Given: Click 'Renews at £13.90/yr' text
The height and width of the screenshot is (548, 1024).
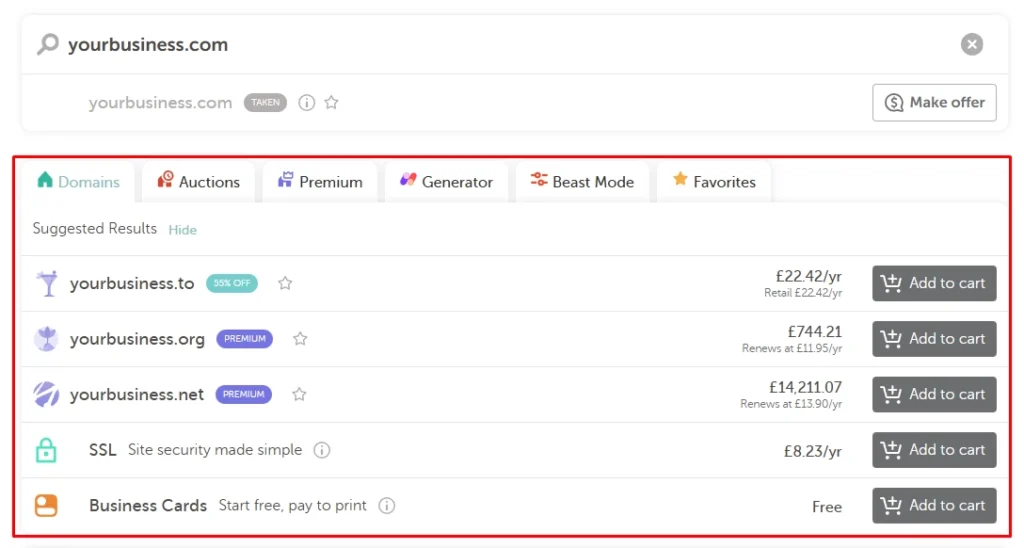Looking at the screenshot, I should [x=791, y=404].
